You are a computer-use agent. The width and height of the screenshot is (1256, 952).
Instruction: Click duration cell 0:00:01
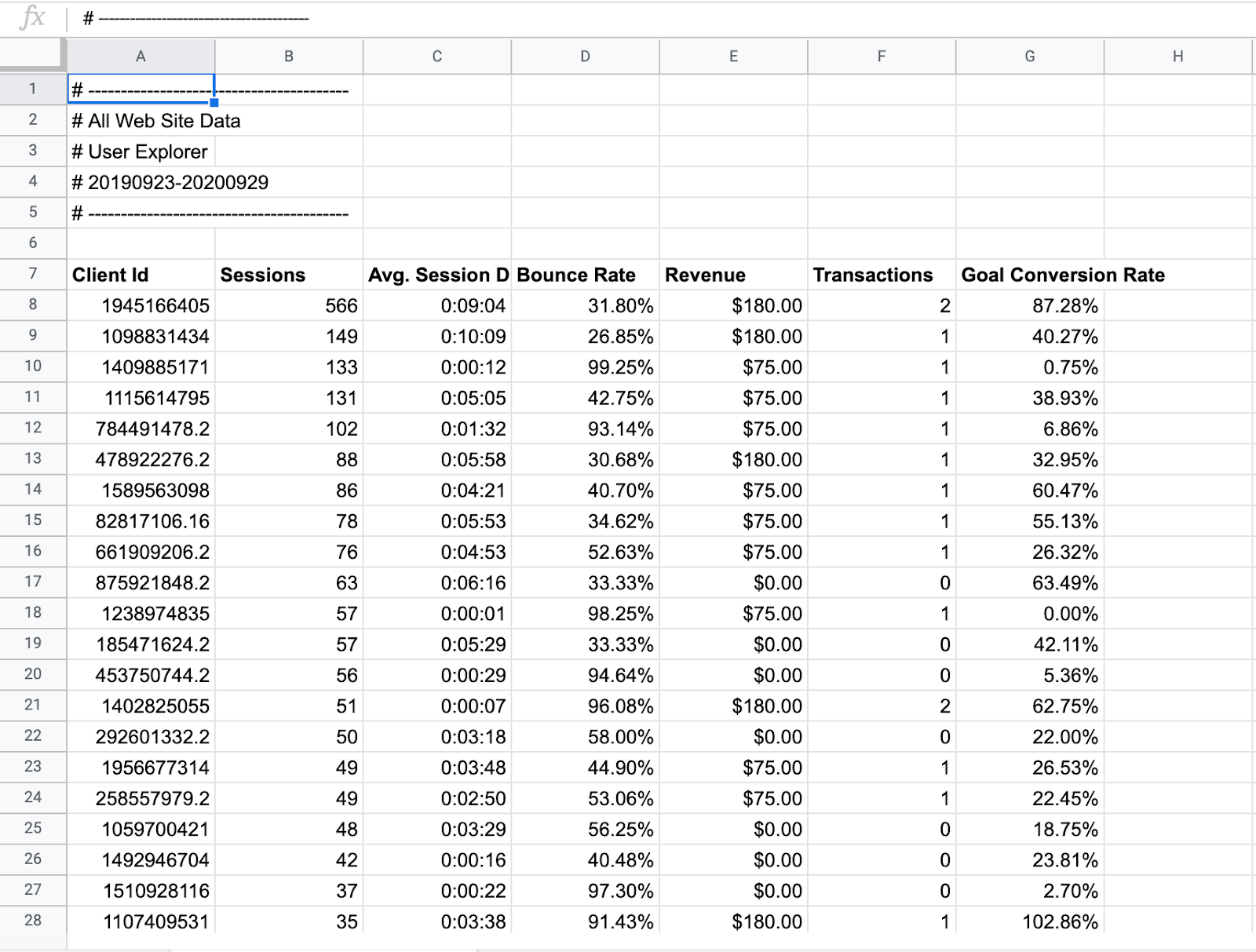(437, 614)
